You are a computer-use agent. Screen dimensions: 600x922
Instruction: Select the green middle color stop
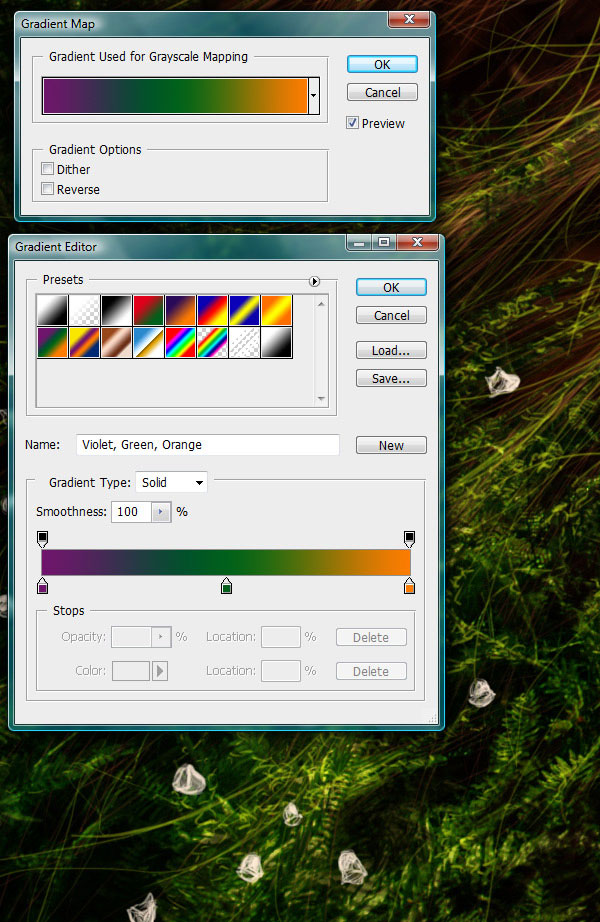[226, 586]
